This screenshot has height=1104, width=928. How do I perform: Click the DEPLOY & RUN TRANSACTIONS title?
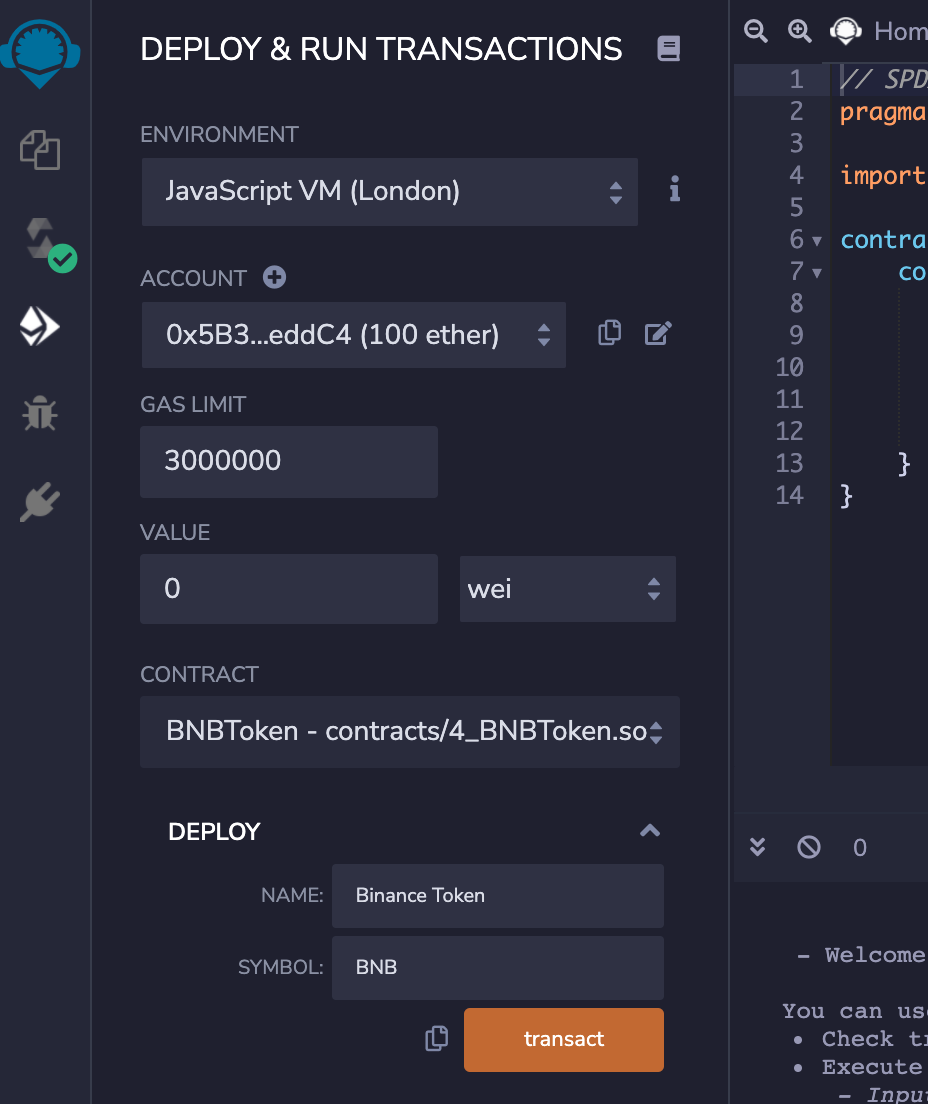tap(381, 49)
